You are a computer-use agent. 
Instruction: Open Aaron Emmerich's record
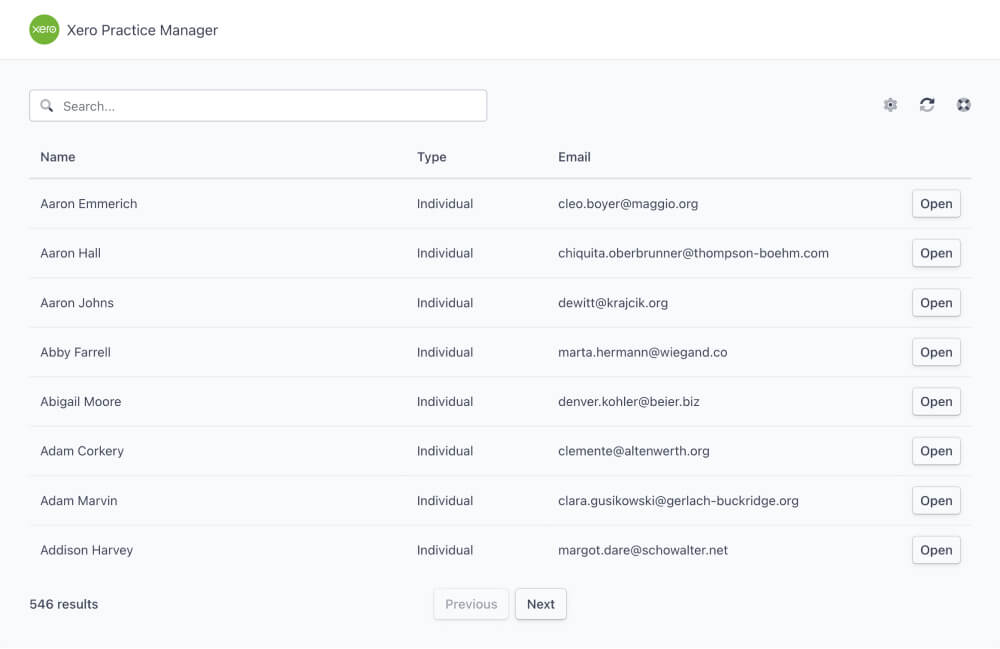pyautogui.click(x=935, y=204)
